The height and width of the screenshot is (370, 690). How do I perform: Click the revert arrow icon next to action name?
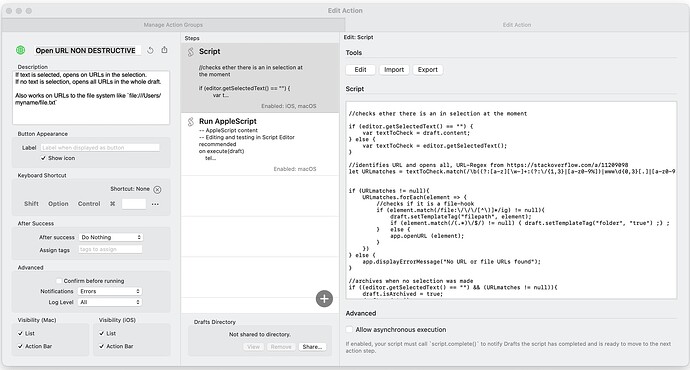pos(150,50)
